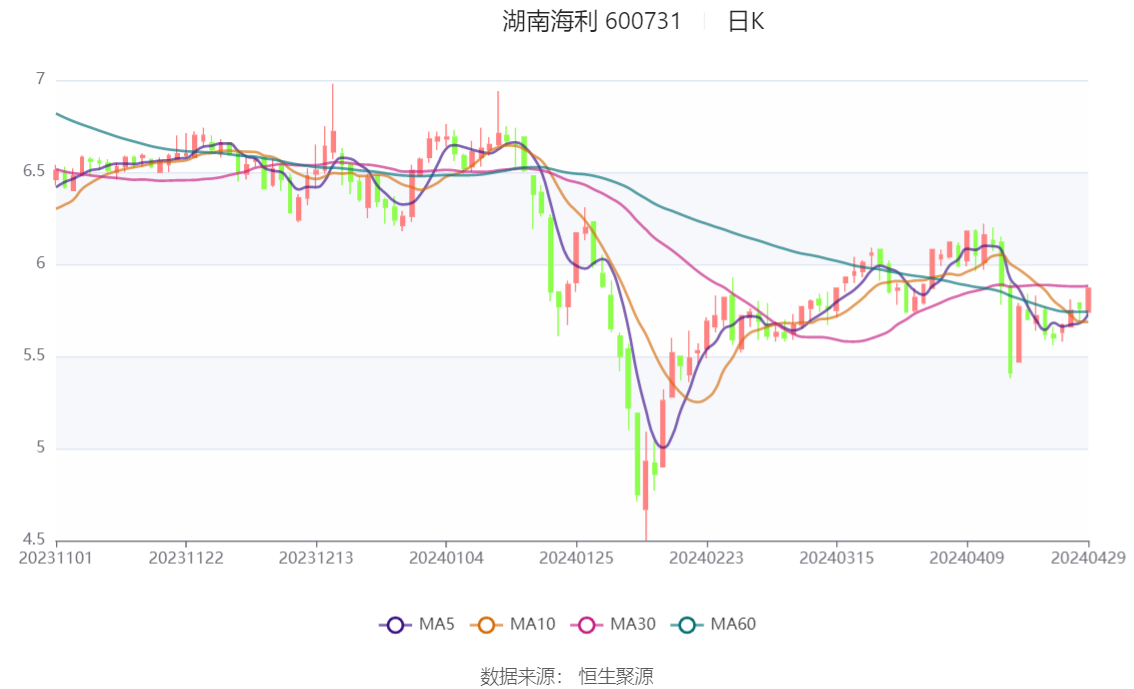Click the 20240223 date axis label
Viewport: 1134px width, 689px height.
[x=706, y=558]
